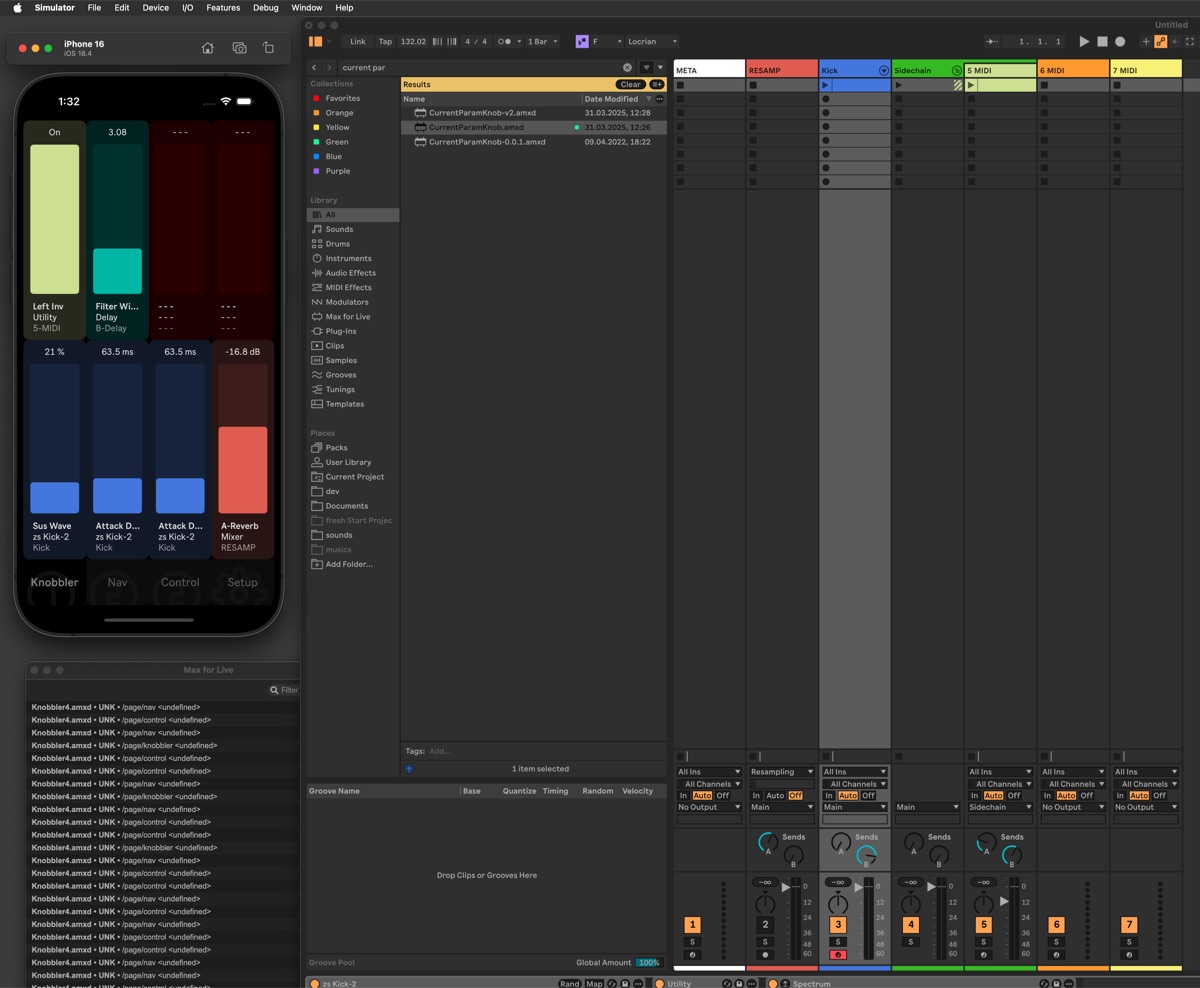Open the Clips library category
Viewport: 1200px width, 988px height.
(335, 346)
